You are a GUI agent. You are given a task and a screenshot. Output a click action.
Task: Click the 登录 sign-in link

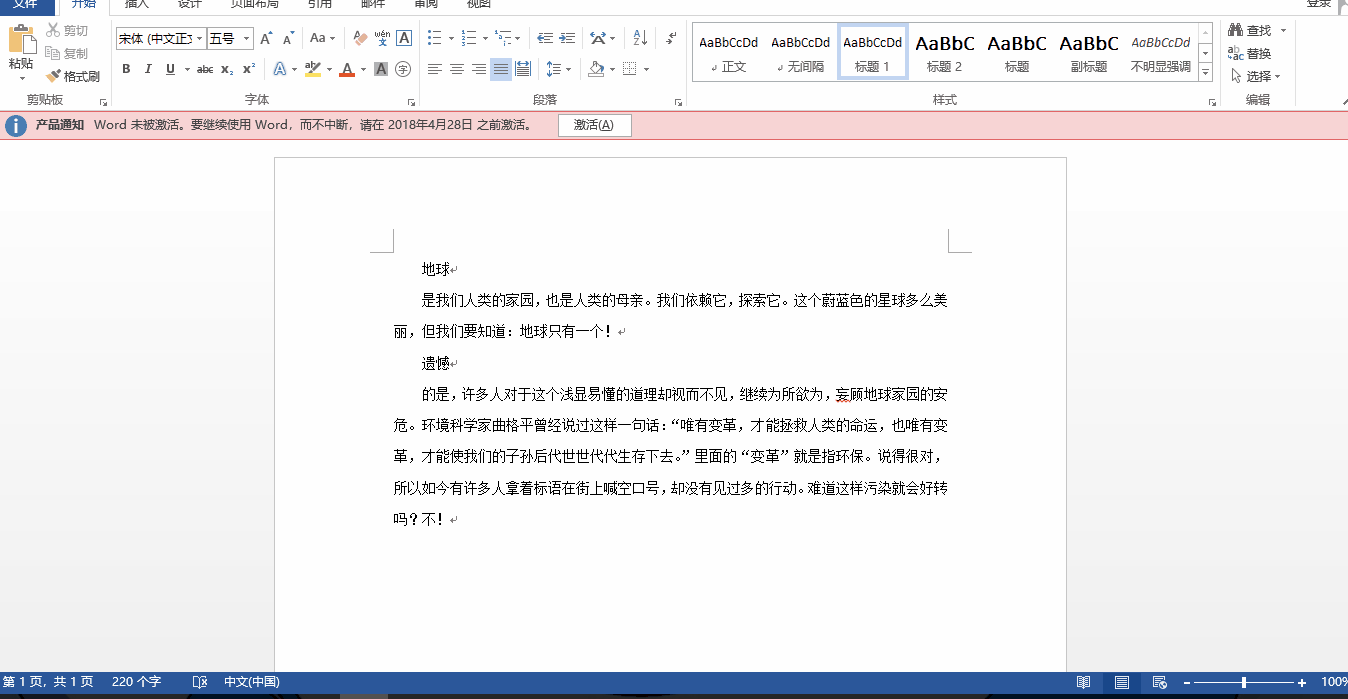1319,3
